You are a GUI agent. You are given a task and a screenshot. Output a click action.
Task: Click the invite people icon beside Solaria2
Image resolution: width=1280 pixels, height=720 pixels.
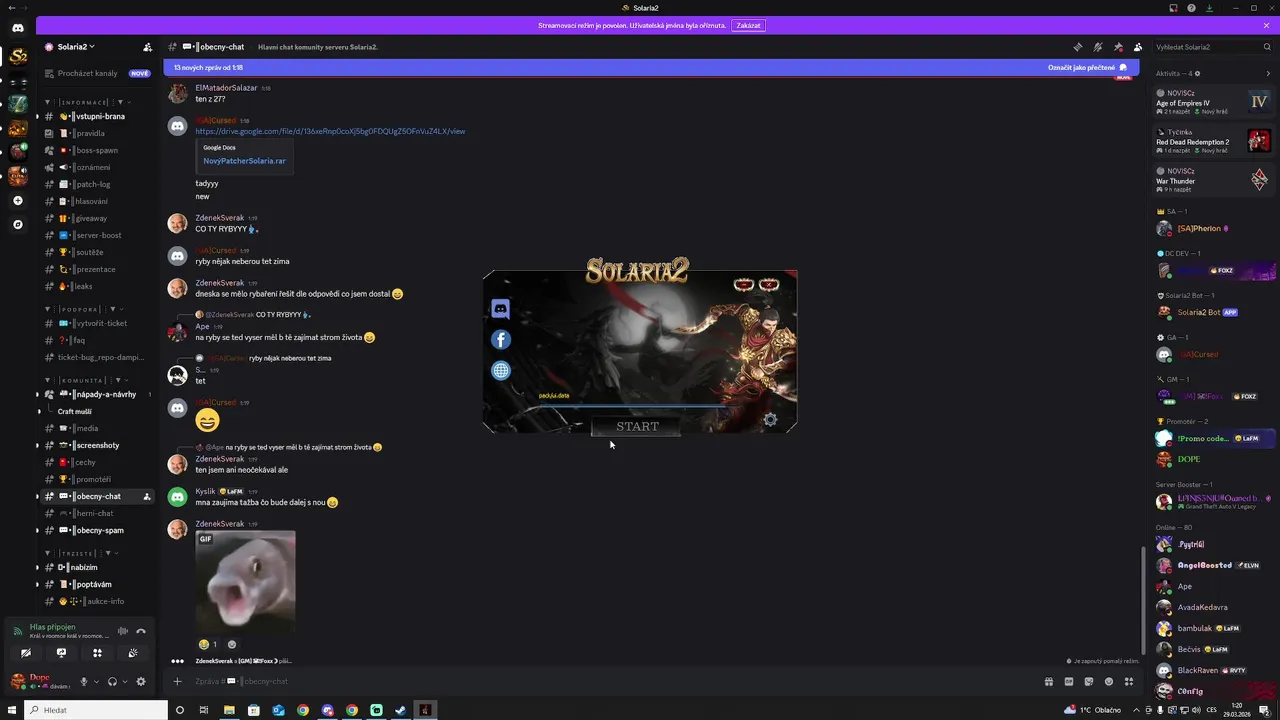pyautogui.click(x=148, y=47)
